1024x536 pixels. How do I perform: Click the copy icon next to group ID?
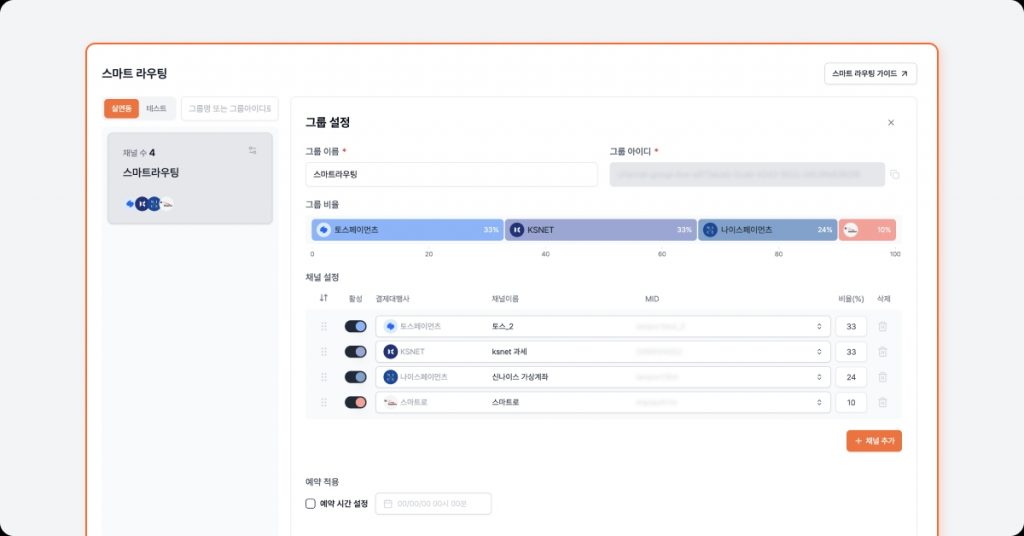tap(895, 175)
